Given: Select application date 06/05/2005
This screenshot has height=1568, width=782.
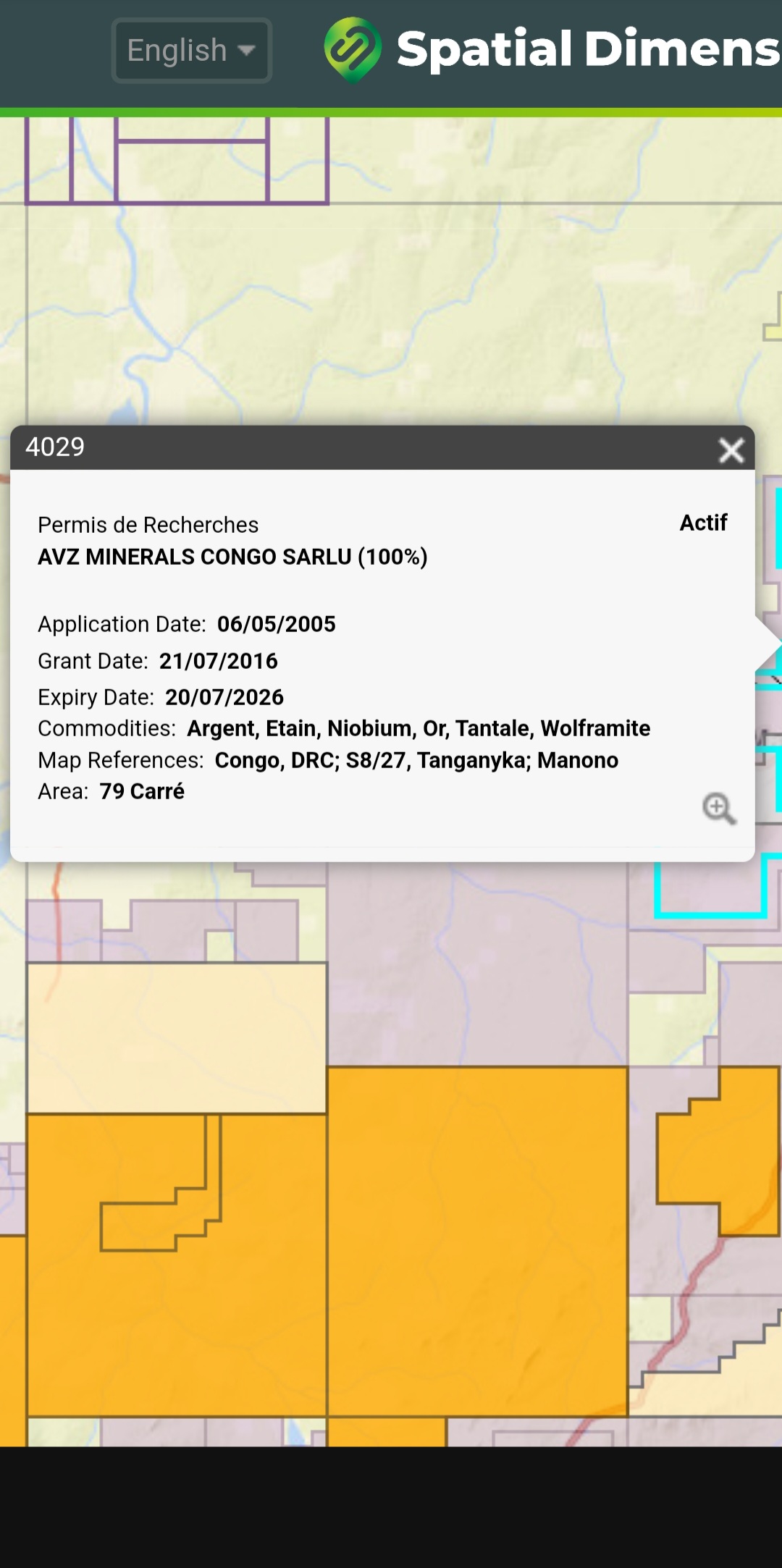Looking at the screenshot, I should [277, 624].
